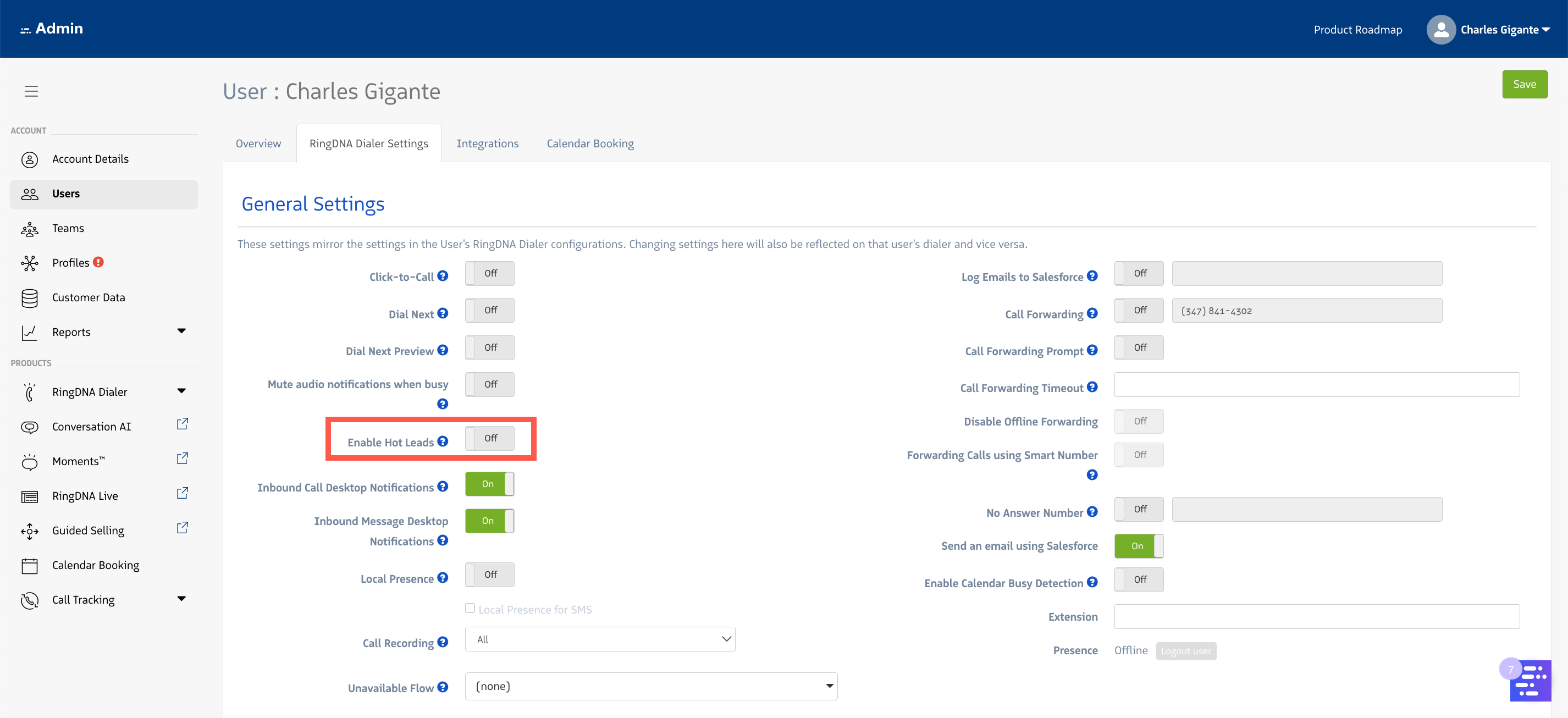Open the Teams sidebar icon
The width and height of the screenshot is (1568, 718).
pyautogui.click(x=29, y=229)
